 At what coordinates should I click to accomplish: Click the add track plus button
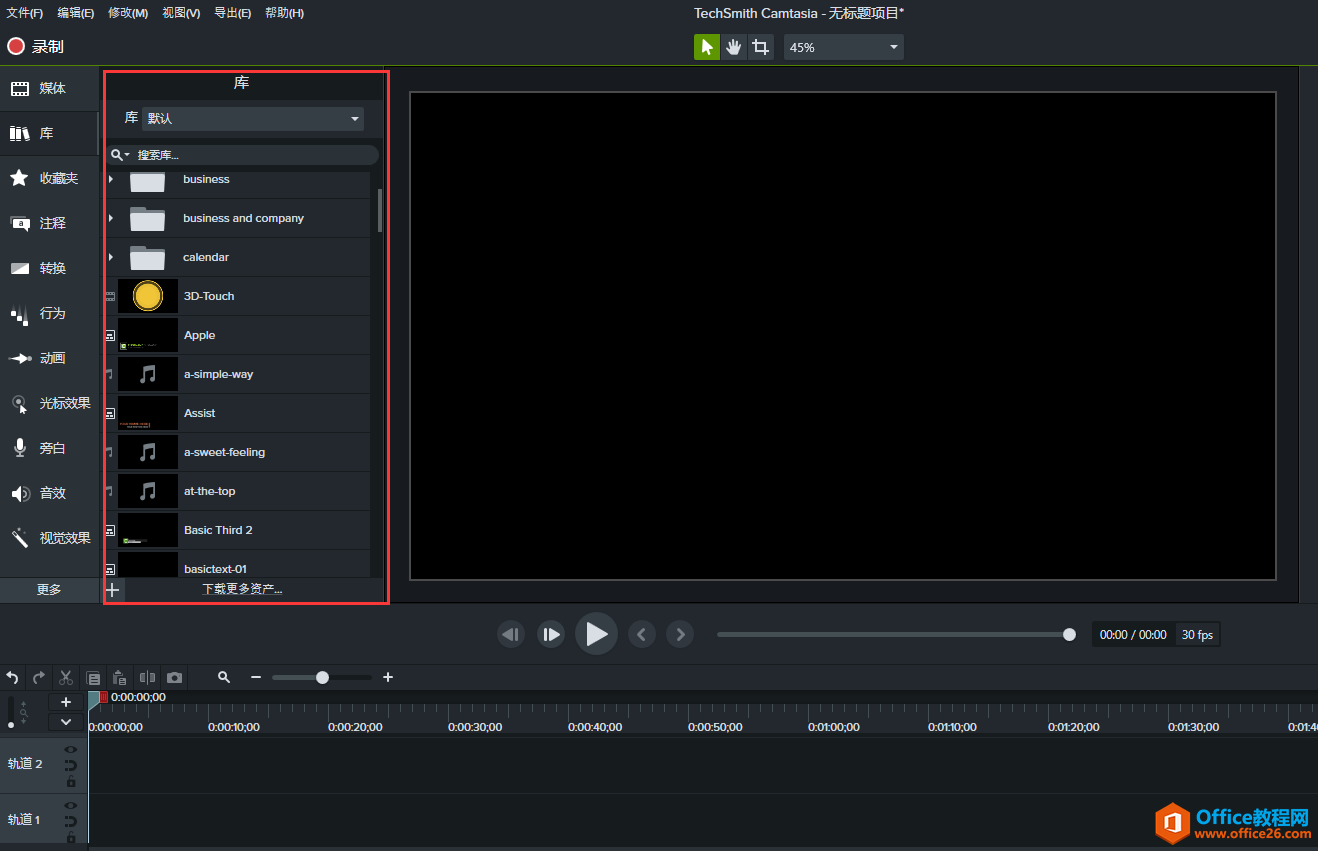(x=66, y=702)
